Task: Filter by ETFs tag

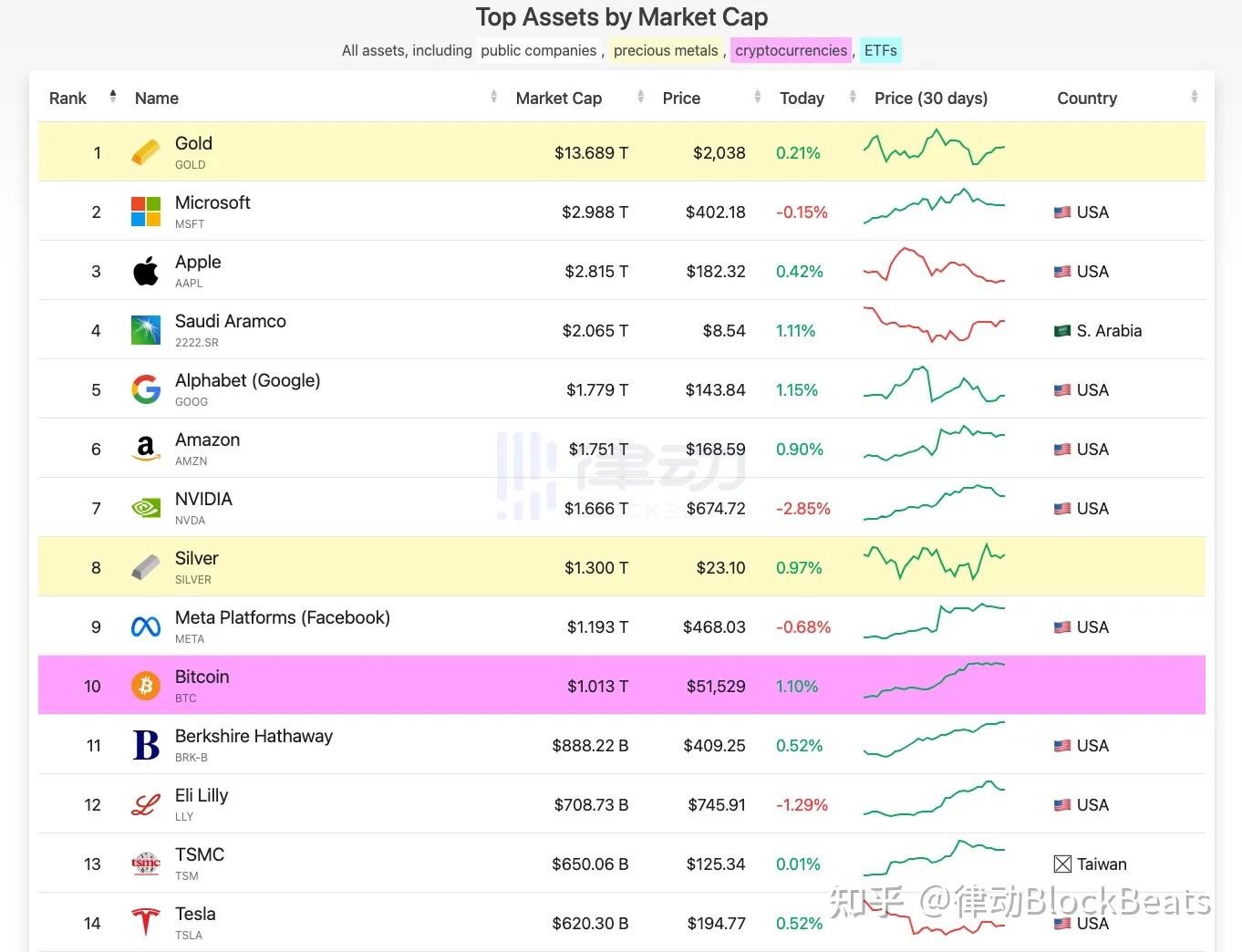Action: [x=880, y=50]
